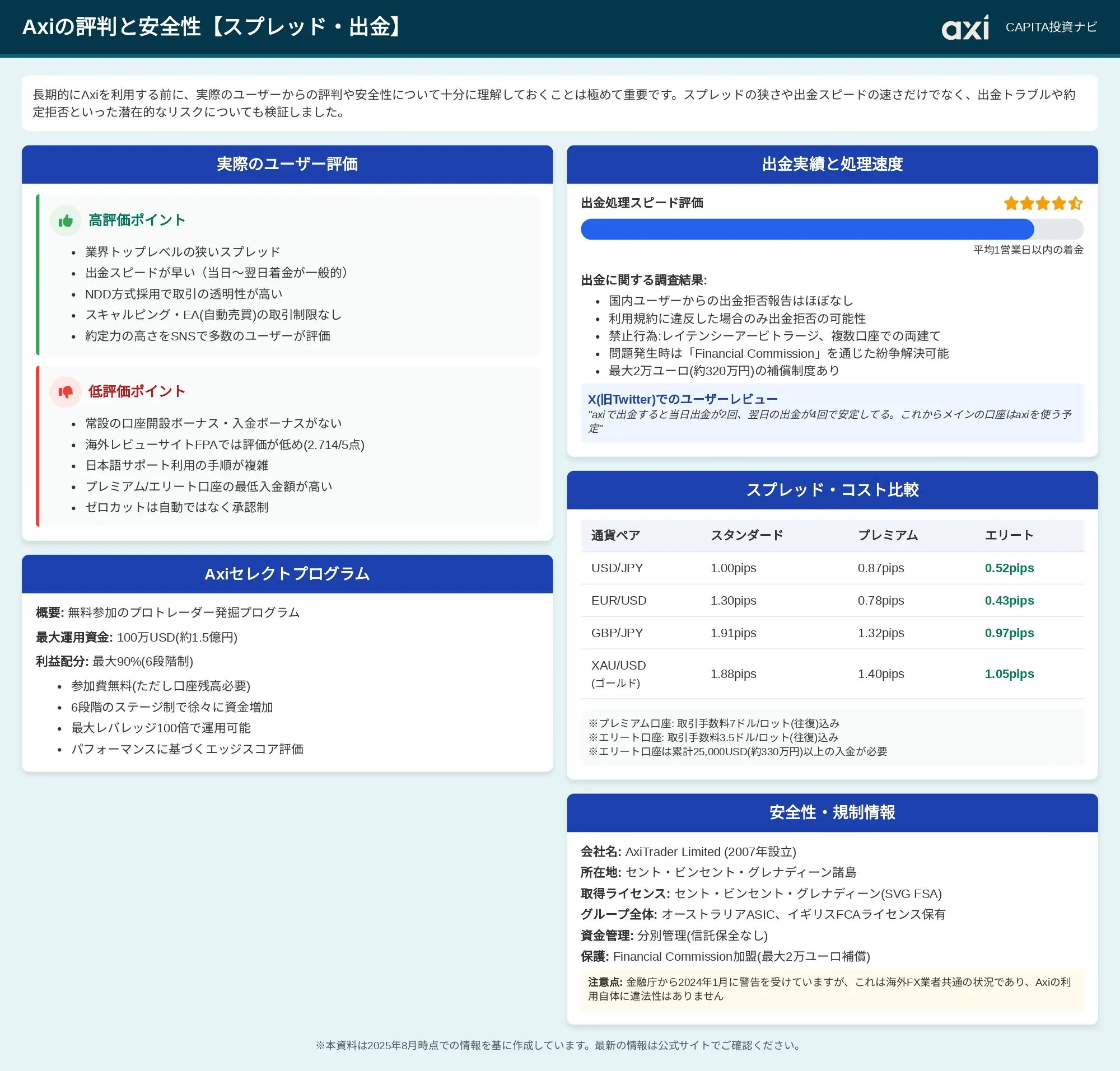1120x1071 pixels.
Task: Click the red thumbs-down icon
Action: click(x=66, y=392)
